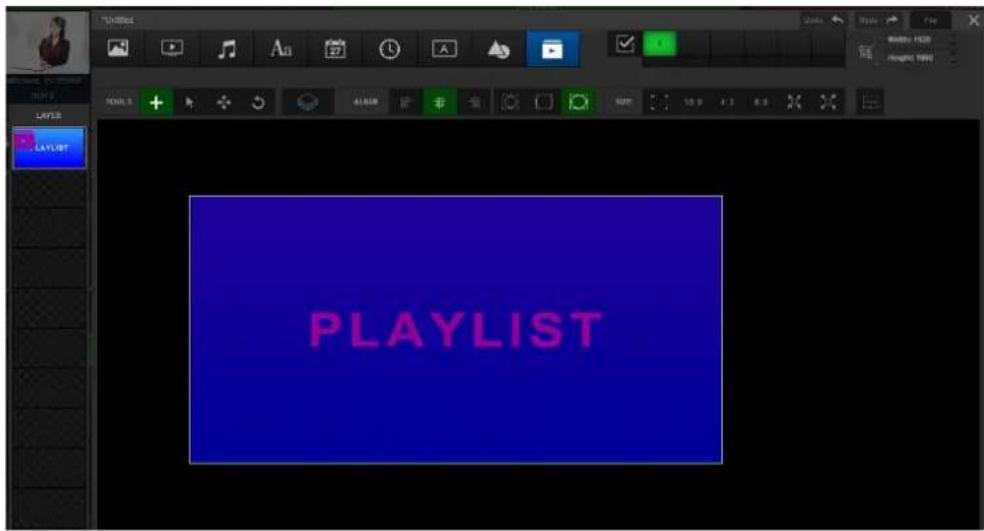This screenshot has height=531, width=984.
Task: Choose the pointer select tool
Action: (x=190, y=102)
